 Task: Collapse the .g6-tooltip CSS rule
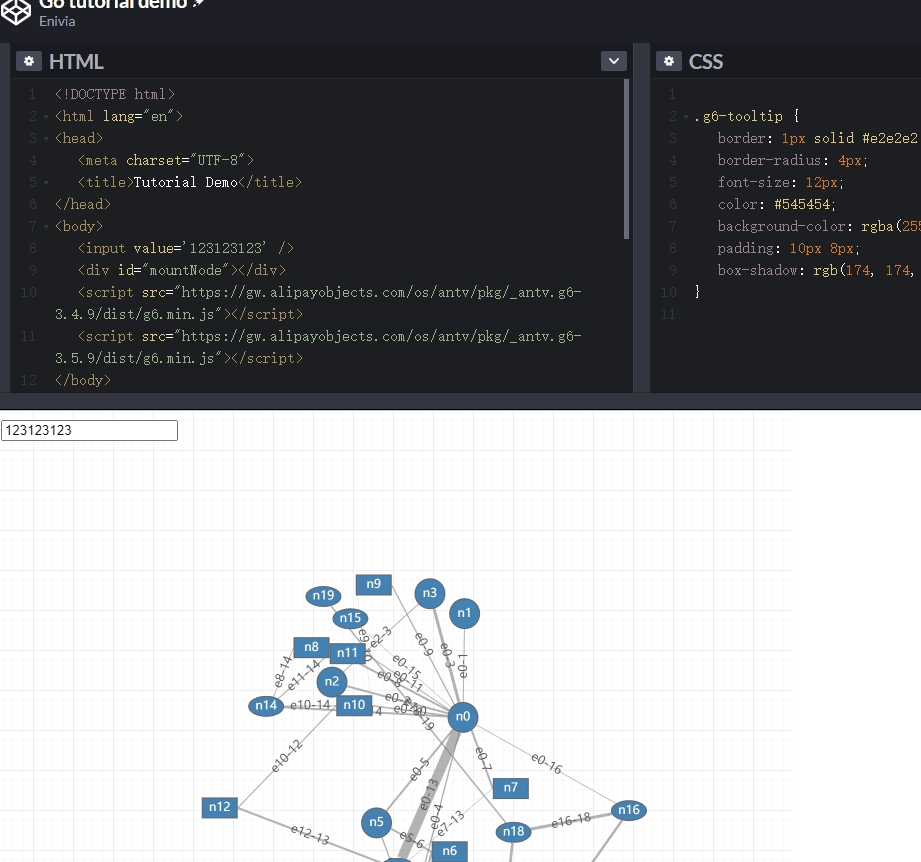coord(686,117)
